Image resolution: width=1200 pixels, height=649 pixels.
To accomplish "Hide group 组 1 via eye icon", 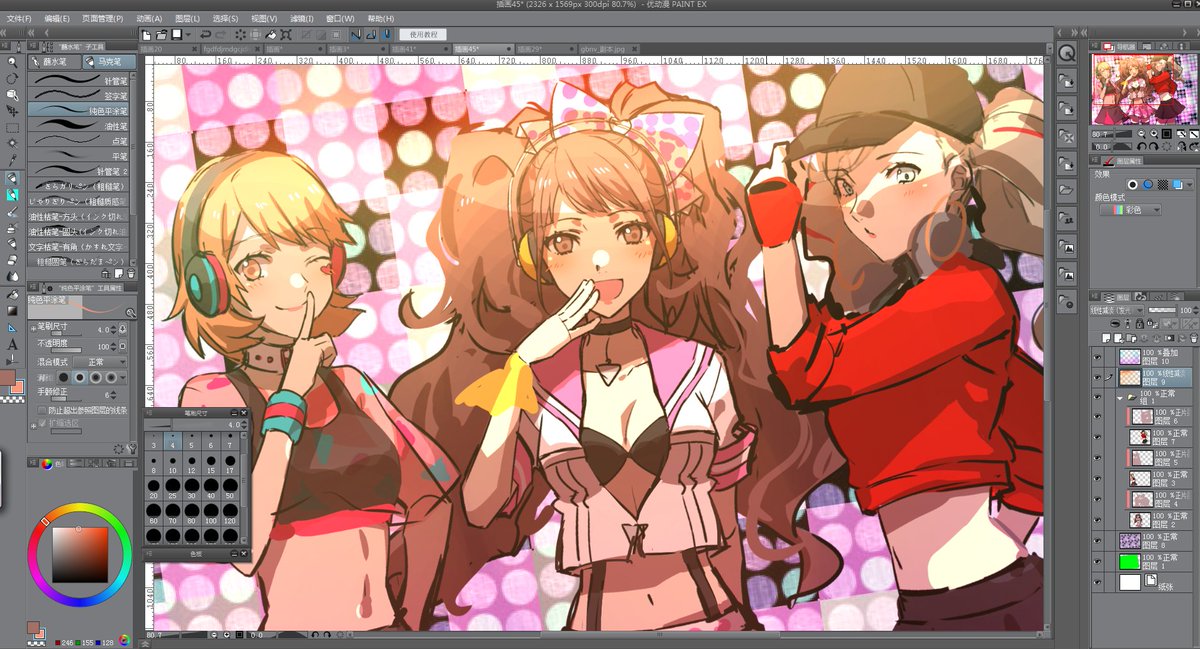I will coord(1097,397).
